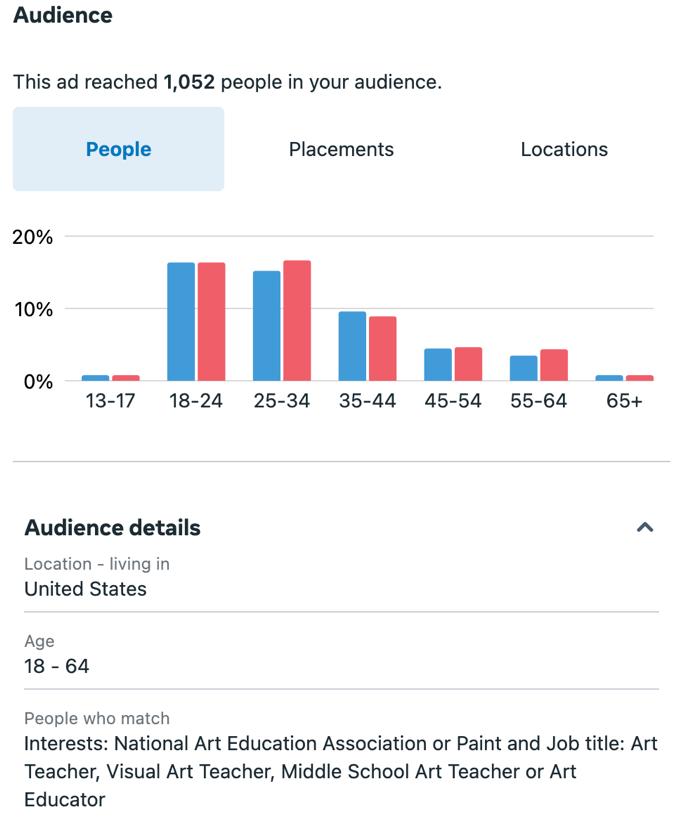The image size is (686, 829).
Task: Click the red bar for ages 18-24
Action: pyautogui.click(x=211, y=322)
